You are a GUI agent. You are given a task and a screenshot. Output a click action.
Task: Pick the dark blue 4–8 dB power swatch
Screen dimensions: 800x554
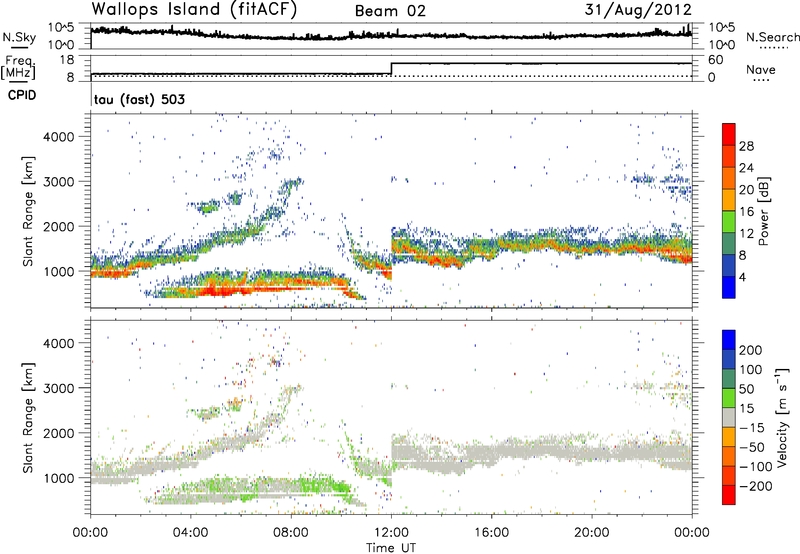point(729,265)
